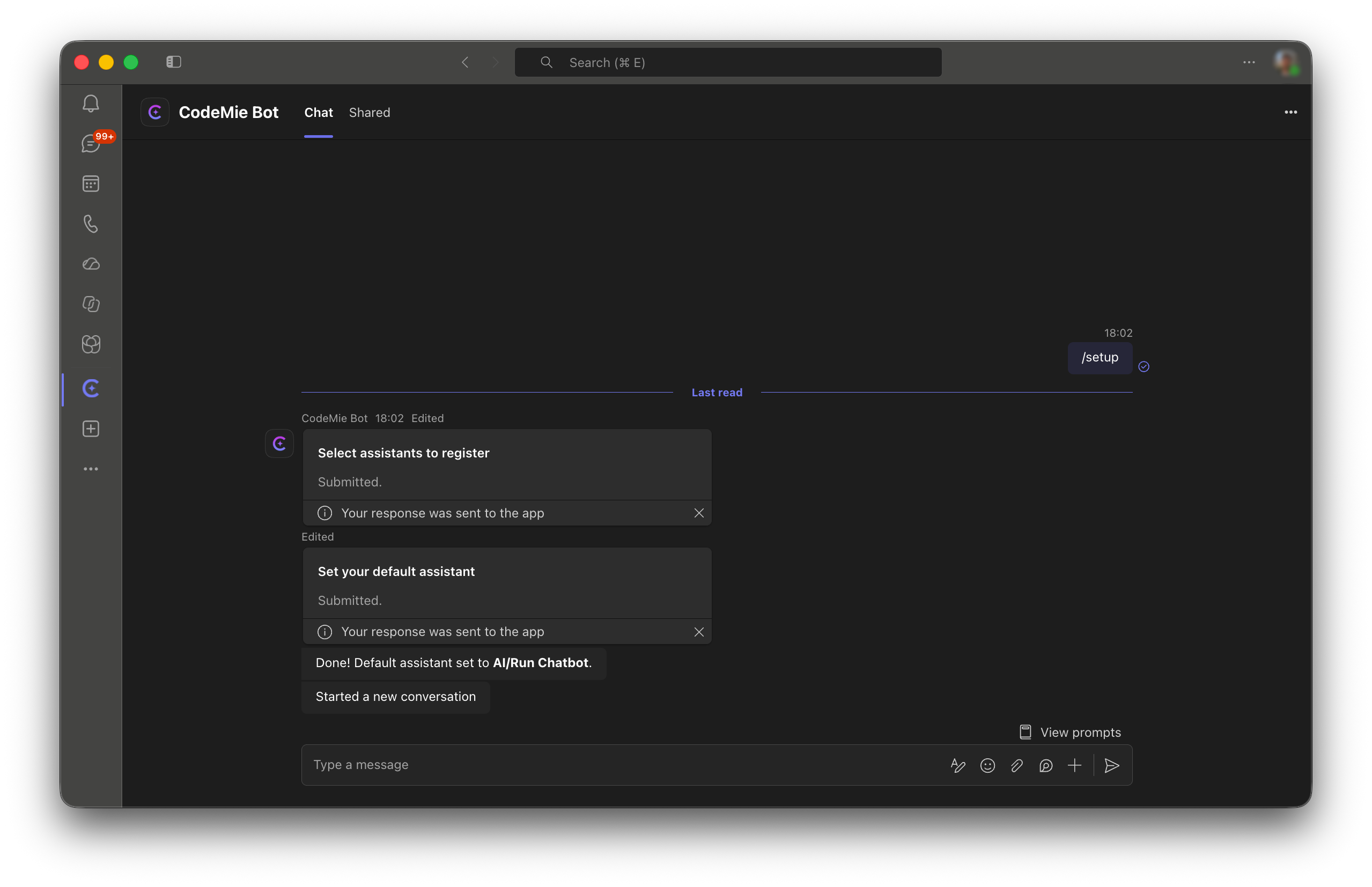Go forward with the right arrow
1372x887 pixels.
[x=496, y=62]
